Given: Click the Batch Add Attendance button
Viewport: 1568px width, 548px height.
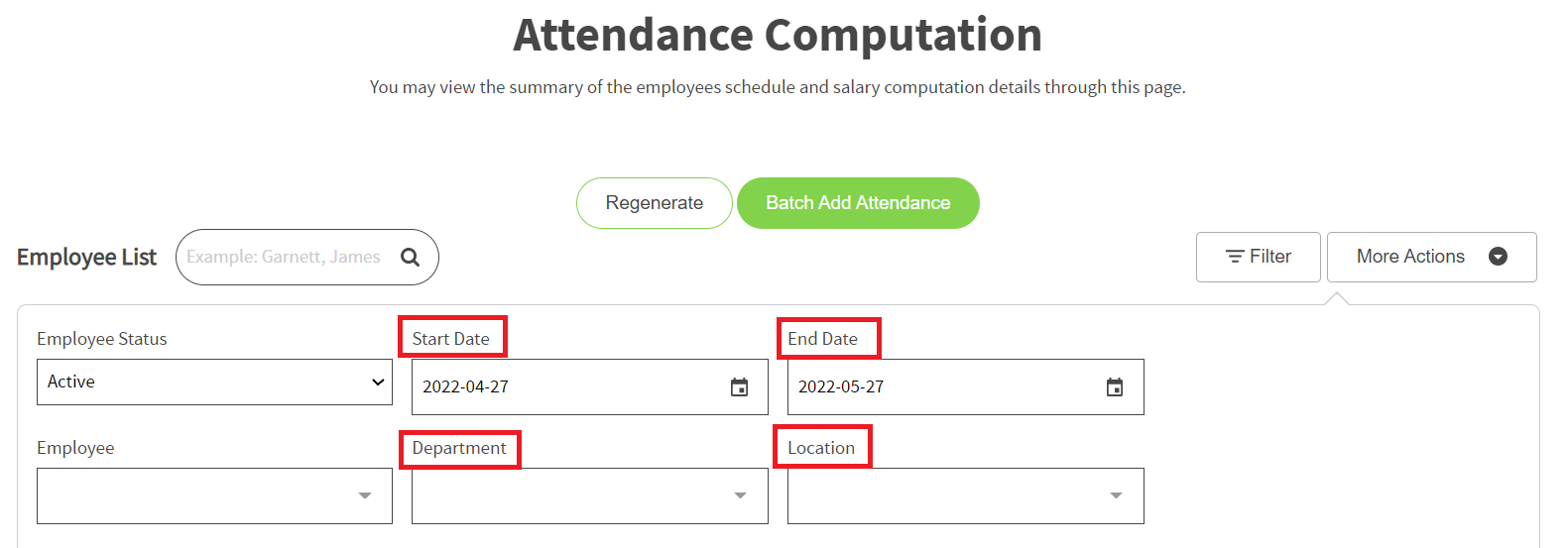Looking at the screenshot, I should point(858,203).
